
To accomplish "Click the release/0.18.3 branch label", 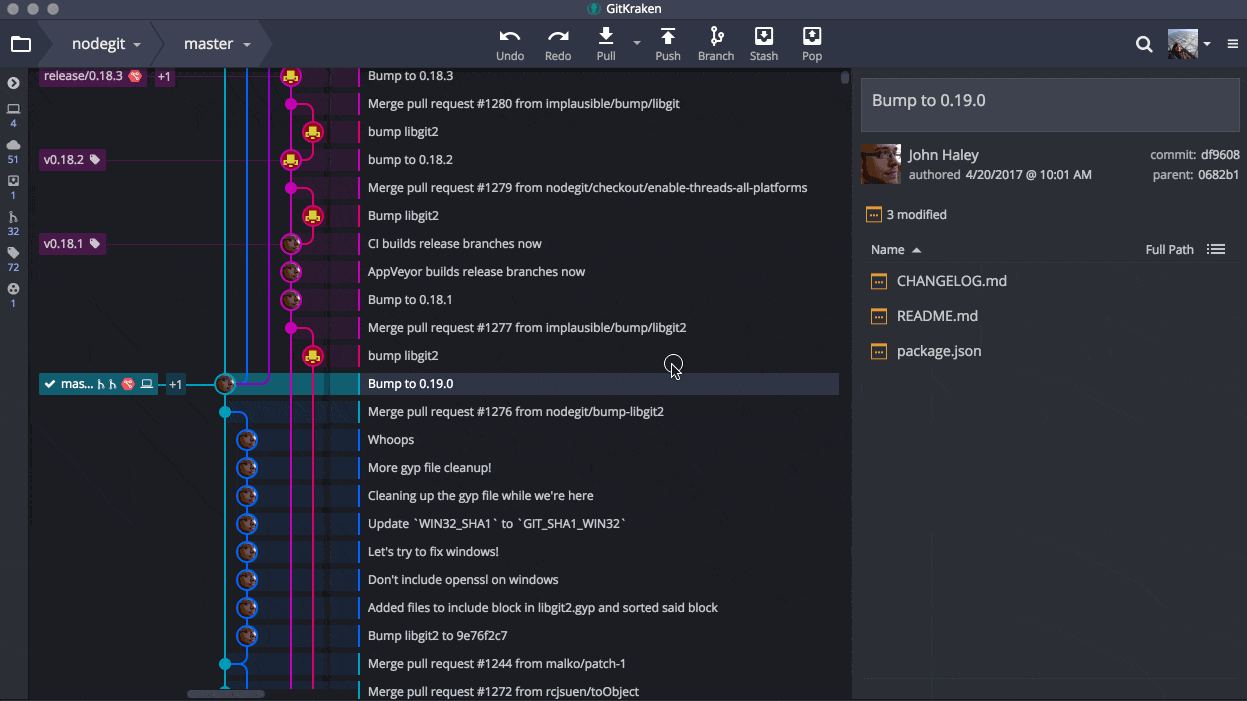I will point(93,76).
